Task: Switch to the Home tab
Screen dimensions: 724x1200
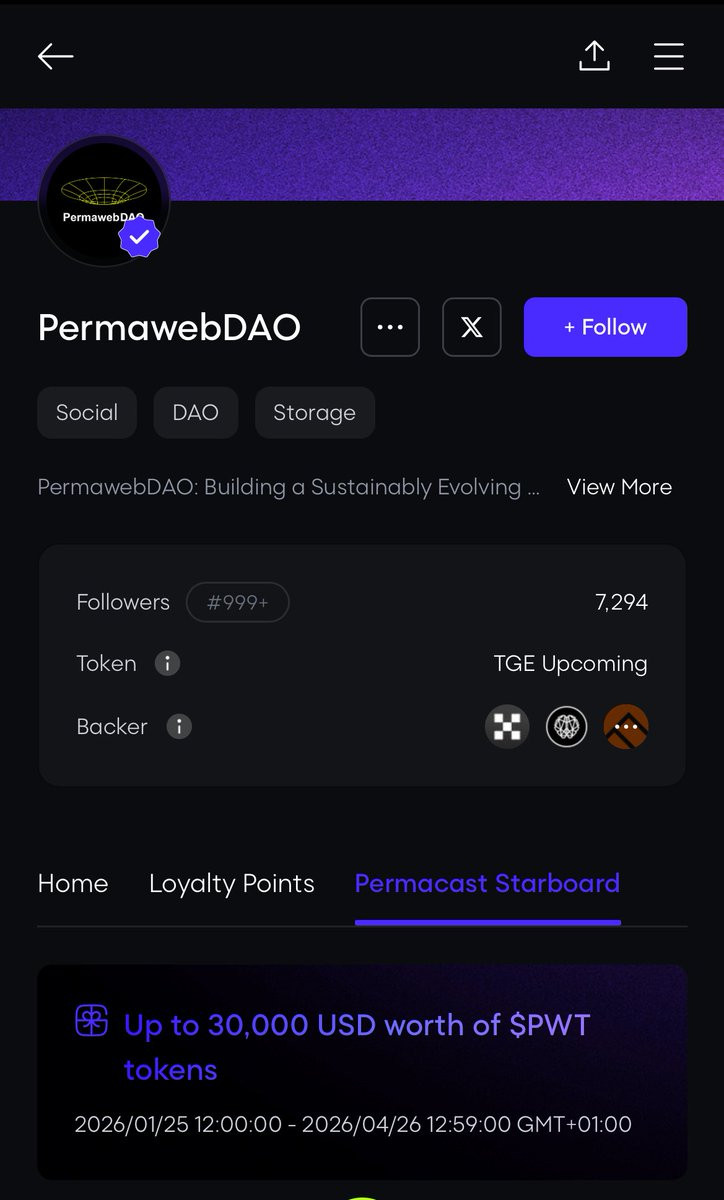Action: pos(73,883)
